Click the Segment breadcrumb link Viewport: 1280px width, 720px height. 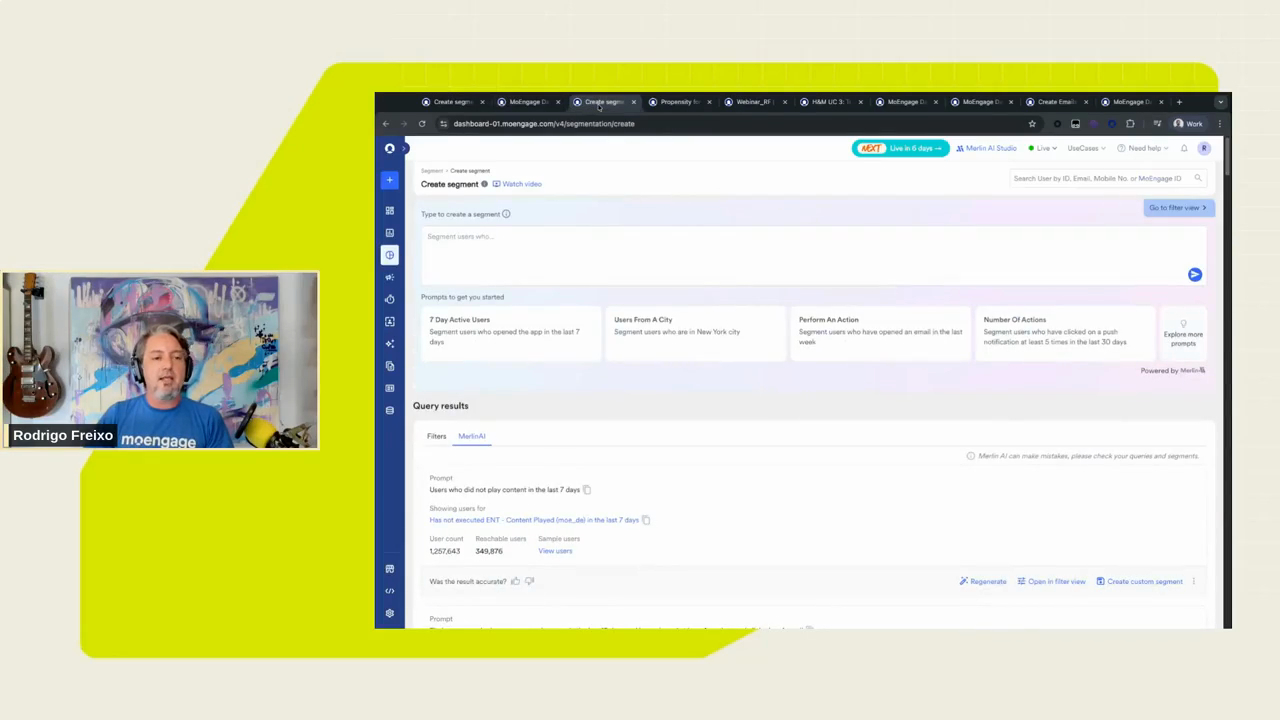[432, 171]
